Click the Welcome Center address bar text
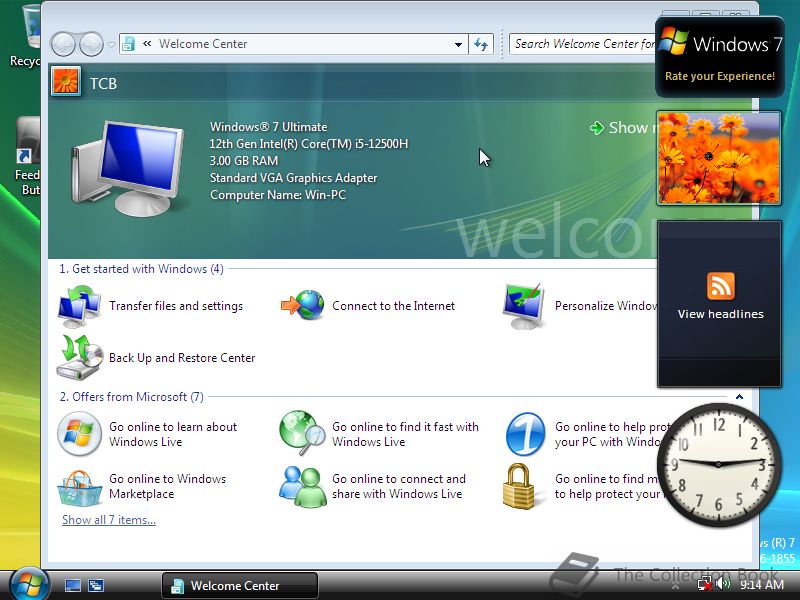This screenshot has height=600, width=800. point(203,44)
